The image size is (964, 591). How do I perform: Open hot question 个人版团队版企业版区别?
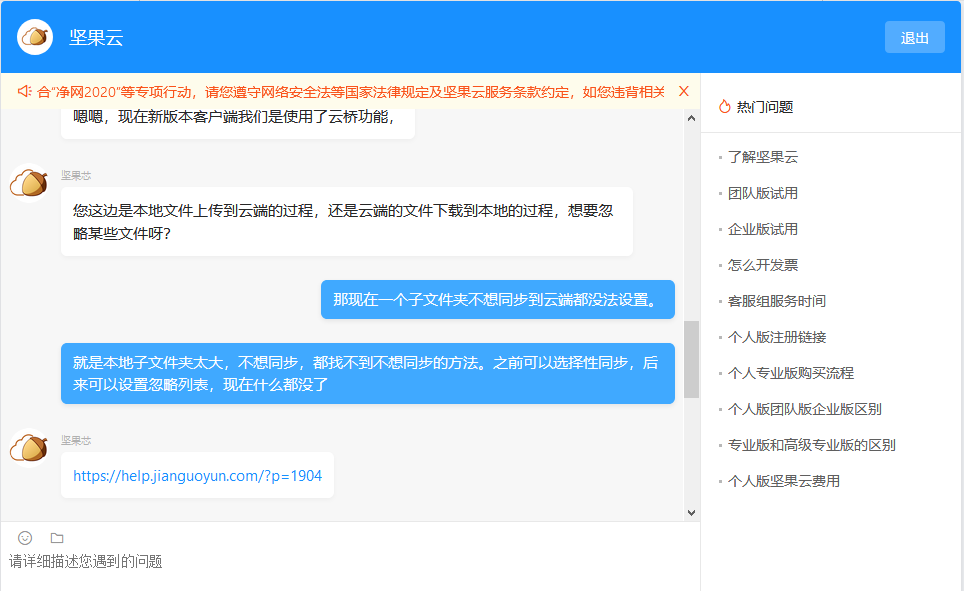tap(805, 409)
